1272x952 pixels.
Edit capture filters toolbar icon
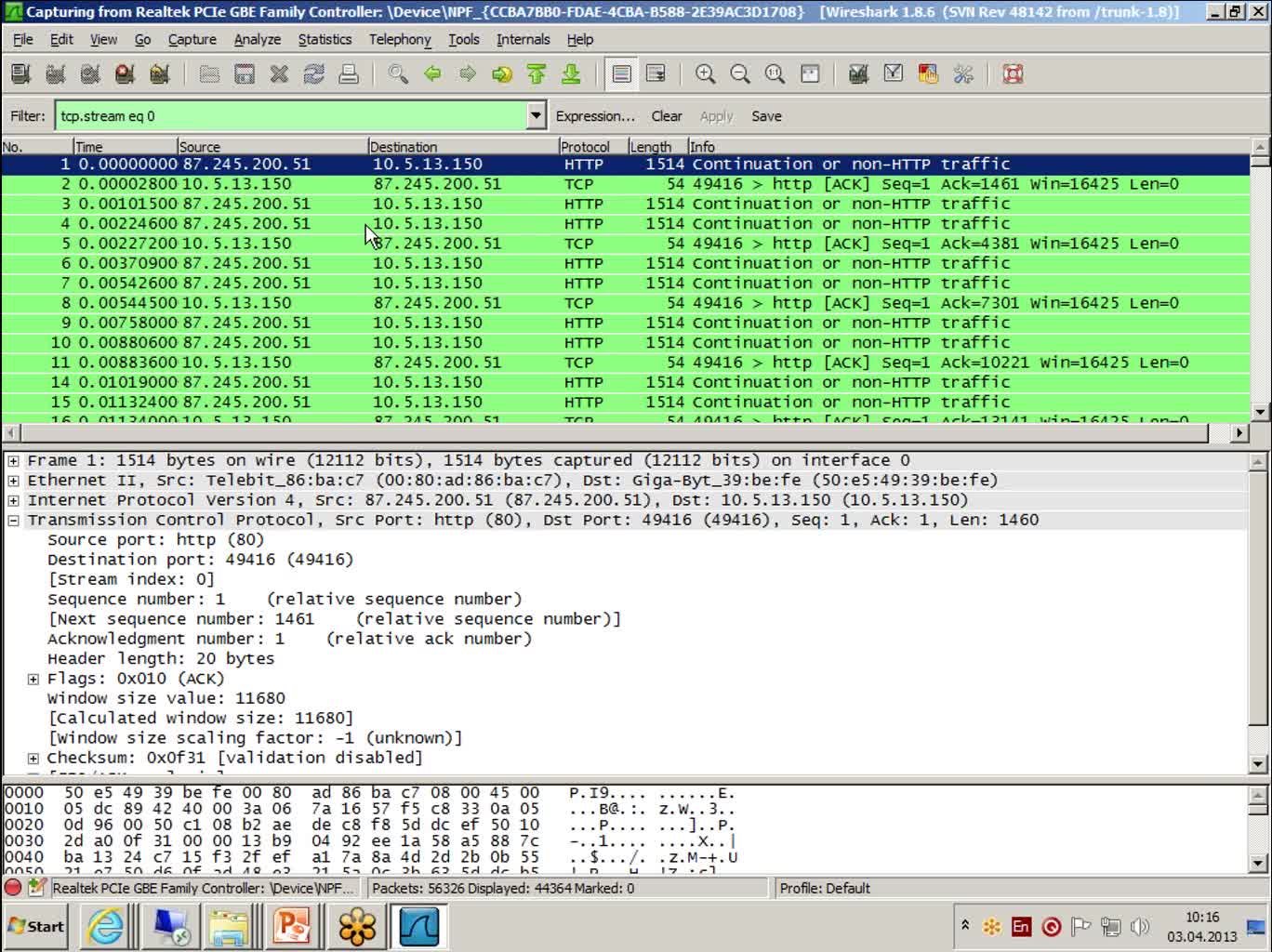tap(858, 74)
